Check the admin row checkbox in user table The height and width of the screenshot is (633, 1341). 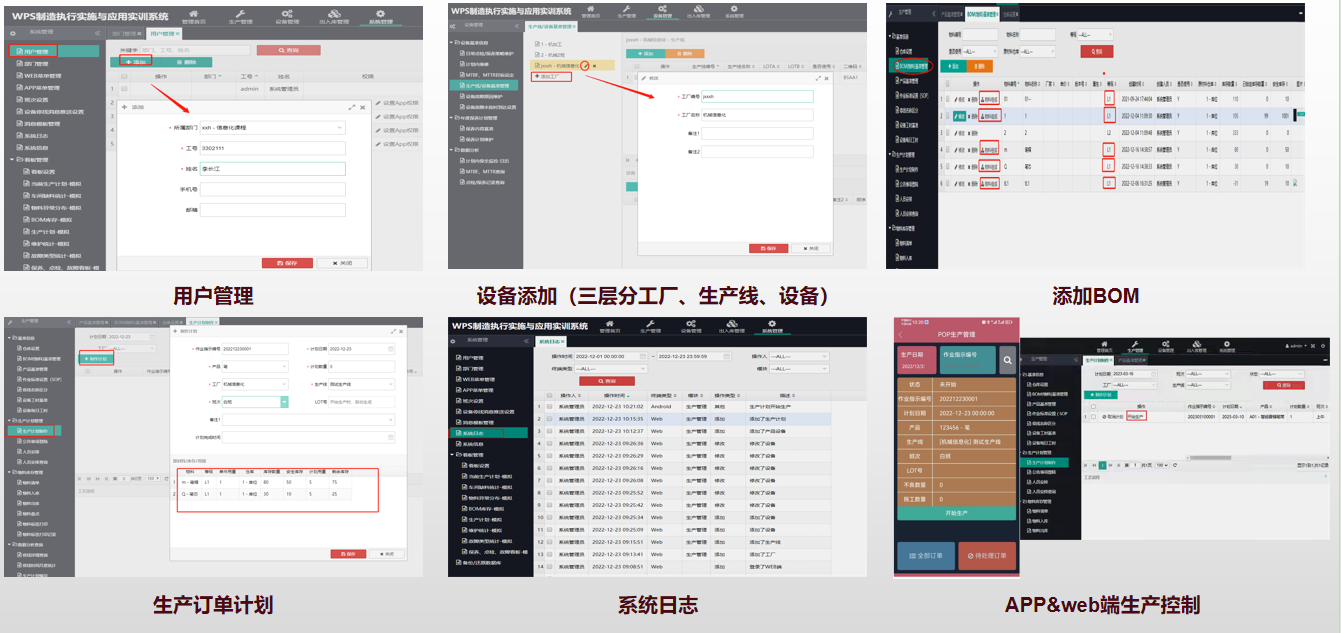(x=125, y=88)
